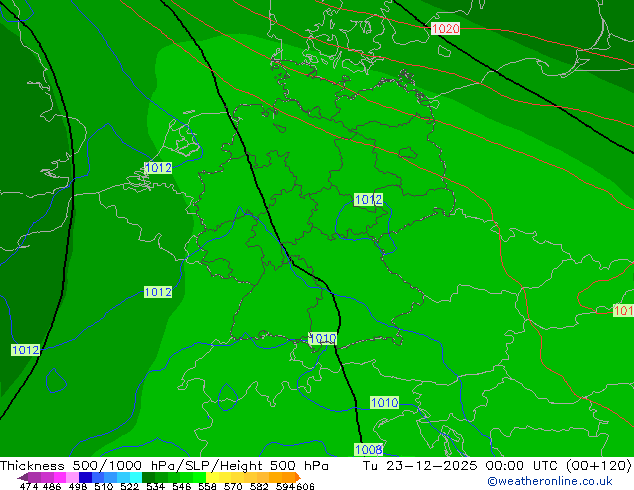Click the legend value 534
Viewport: 634px width, 490px height.
pos(155,487)
